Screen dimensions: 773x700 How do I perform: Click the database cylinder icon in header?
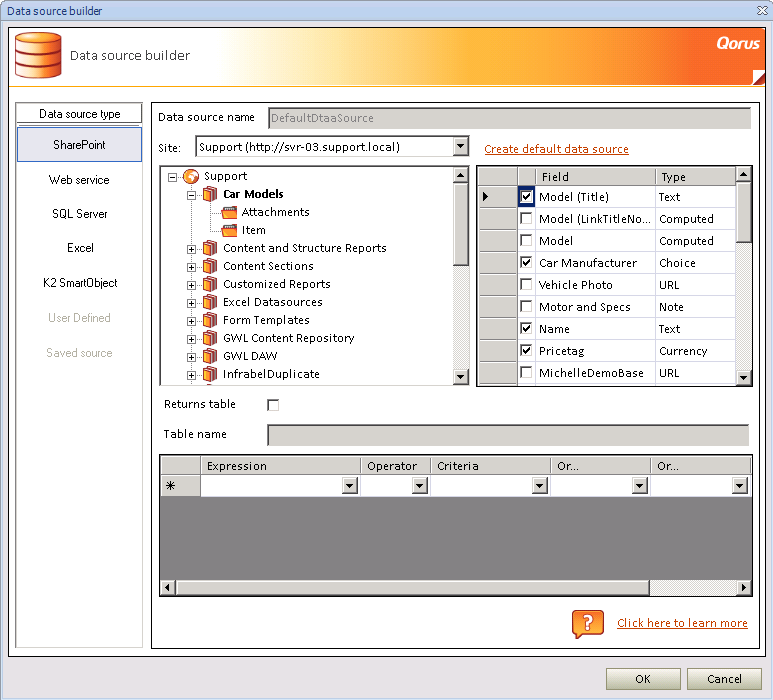pos(38,55)
